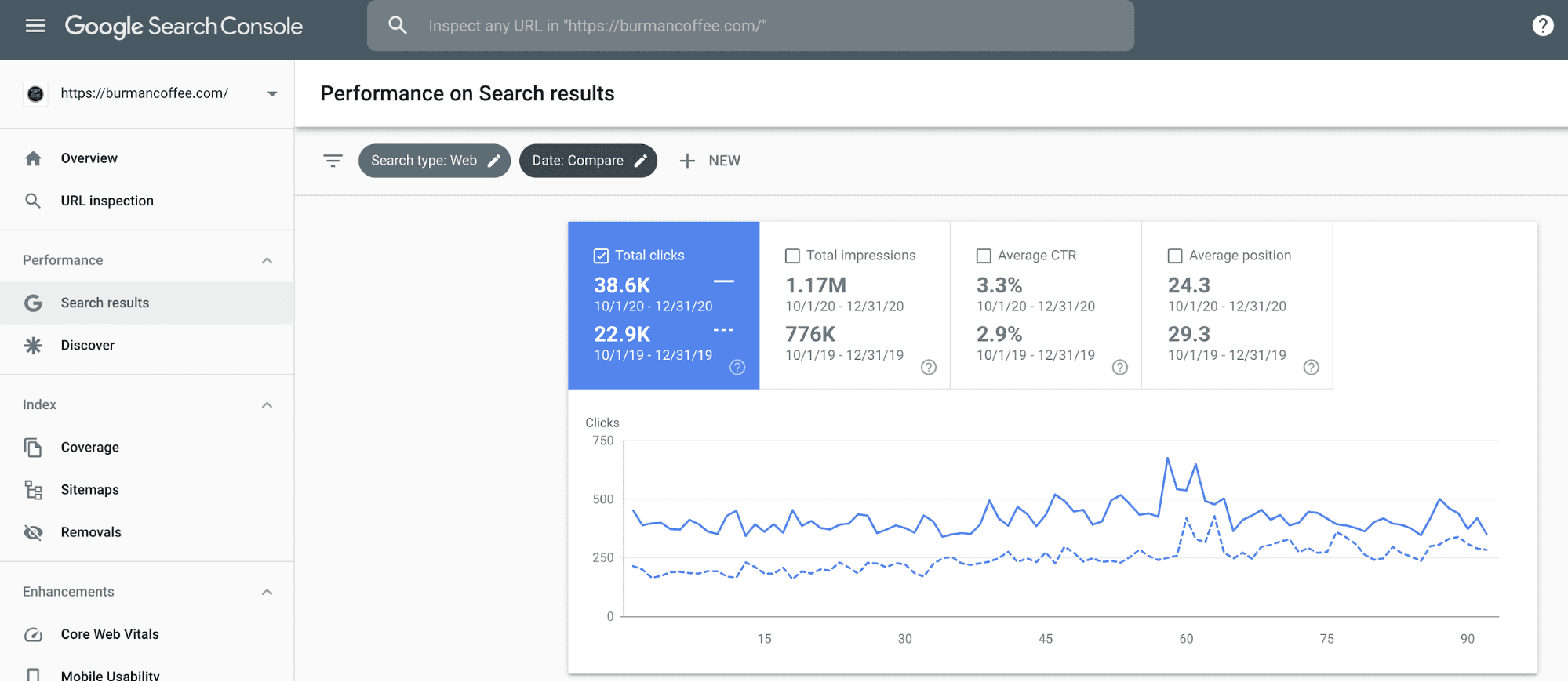The image size is (1568, 682).
Task: Enable the Average CTR checkbox
Action: click(984, 256)
